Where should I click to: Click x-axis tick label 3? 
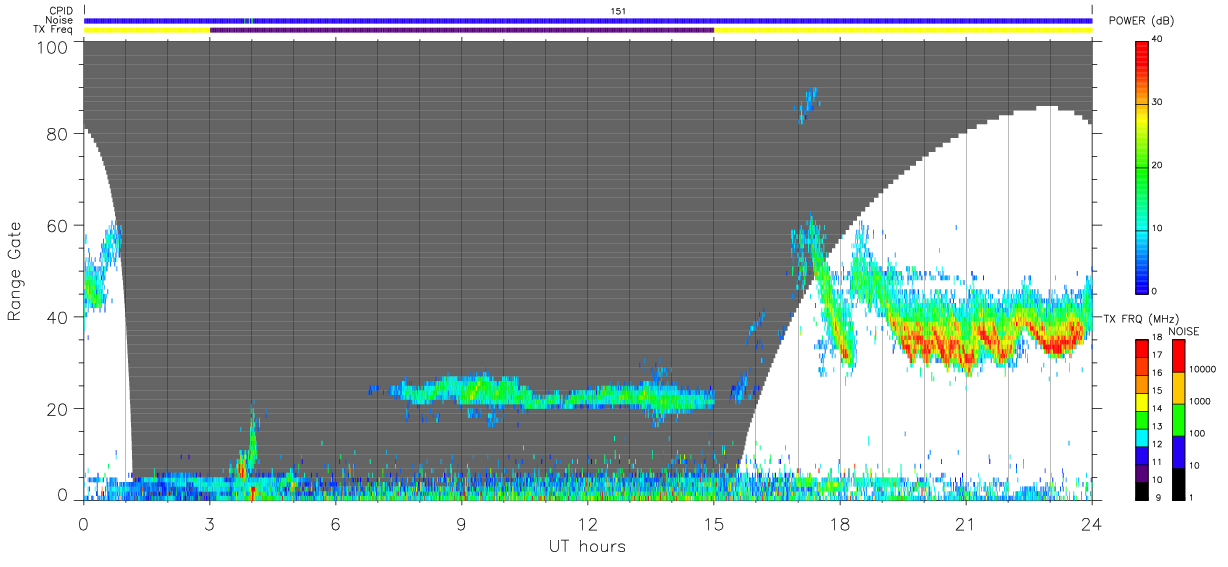pos(210,523)
